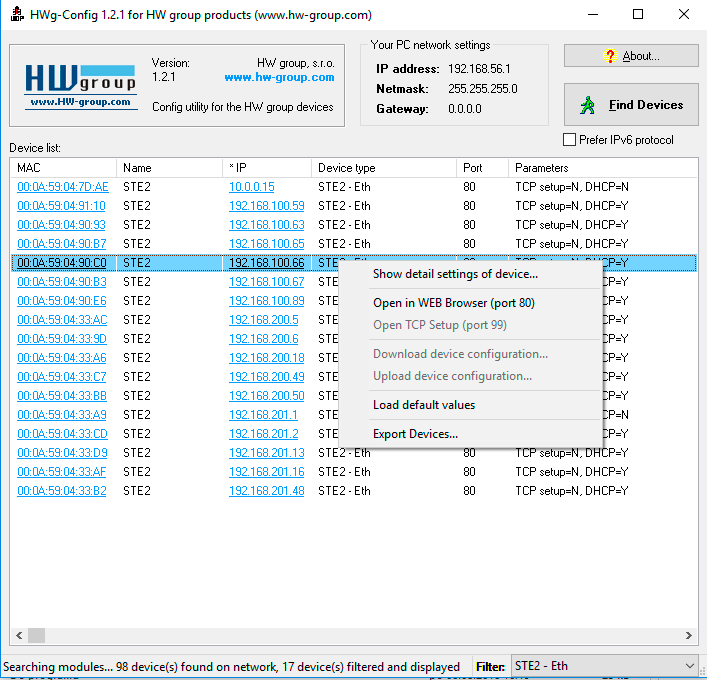
Task: Click horizontal scrollbar left arrow
Action: tap(19, 635)
